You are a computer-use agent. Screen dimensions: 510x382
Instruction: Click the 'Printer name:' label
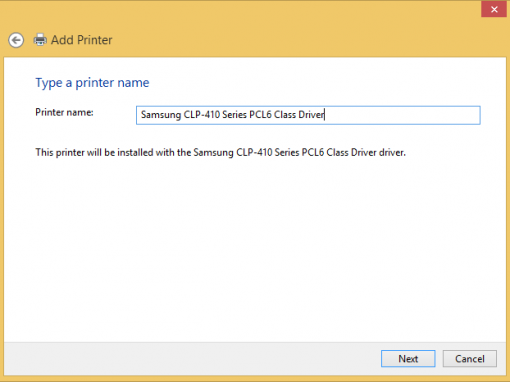64,112
